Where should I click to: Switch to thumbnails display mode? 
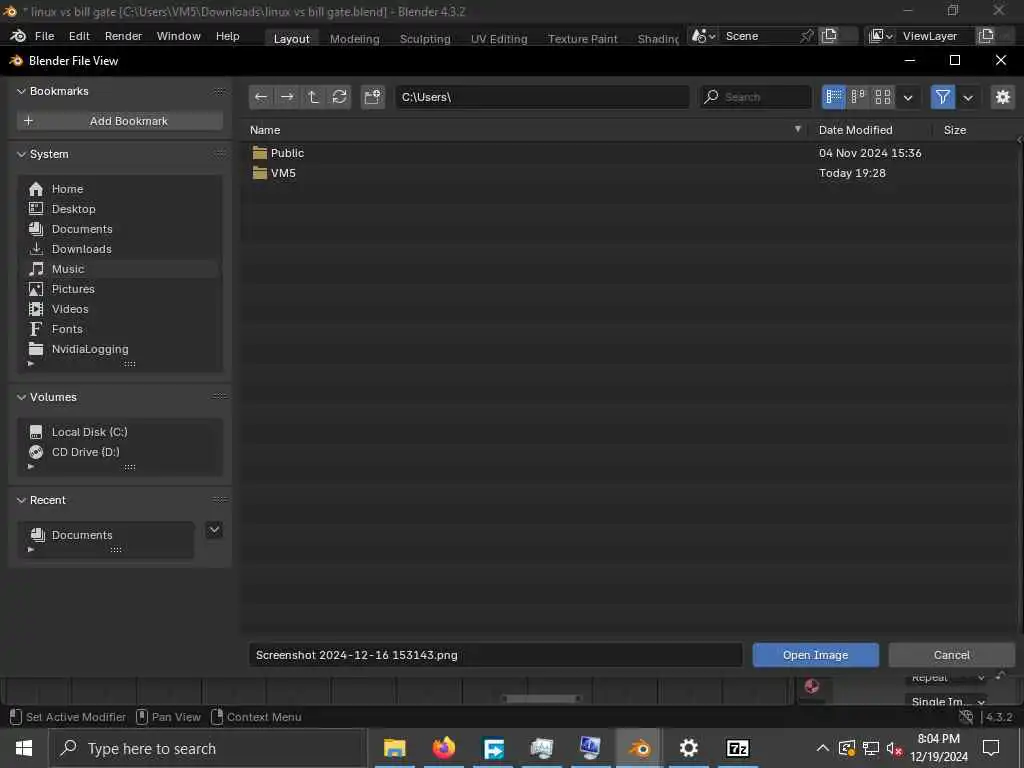[x=883, y=97]
